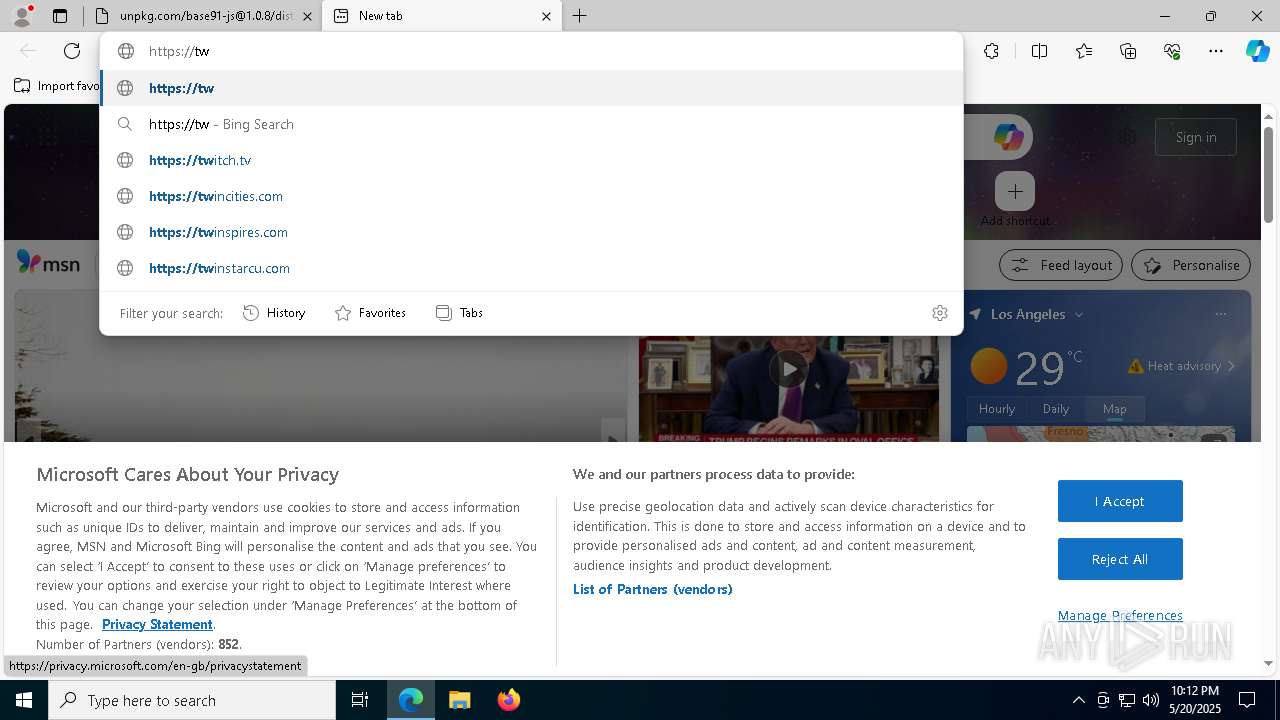The width and height of the screenshot is (1280, 720).
Task: Open the volume tray icon
Action: (x=1150, y=700)
